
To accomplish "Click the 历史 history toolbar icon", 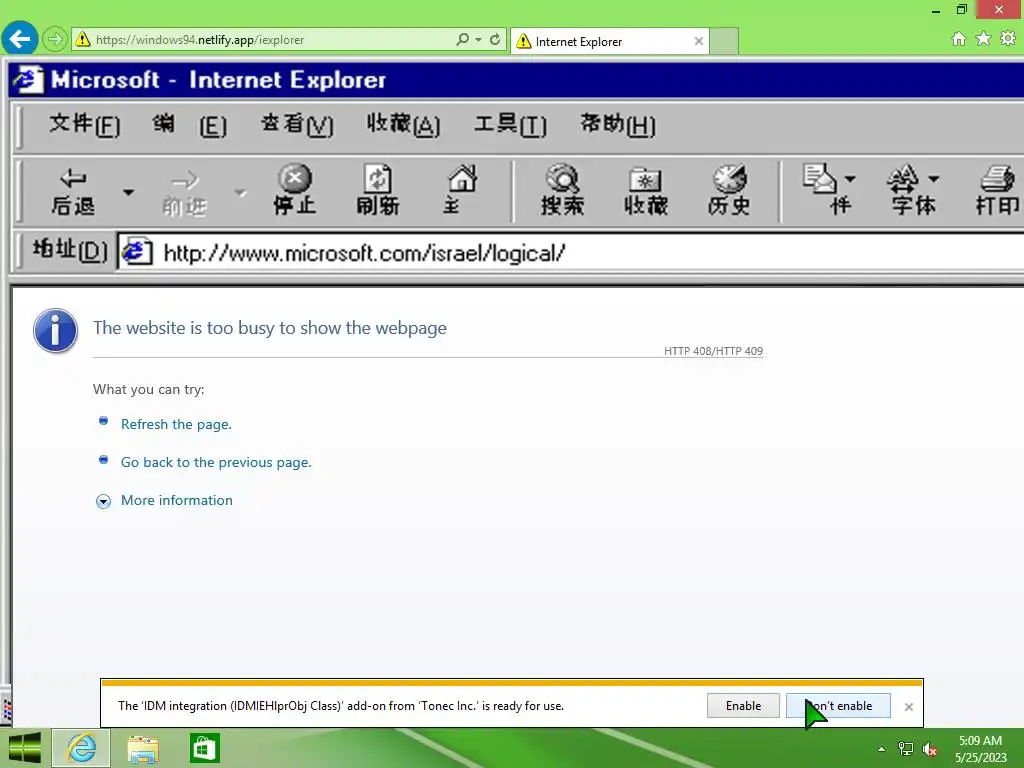I will pyautogui.click(x=729, y=190).
